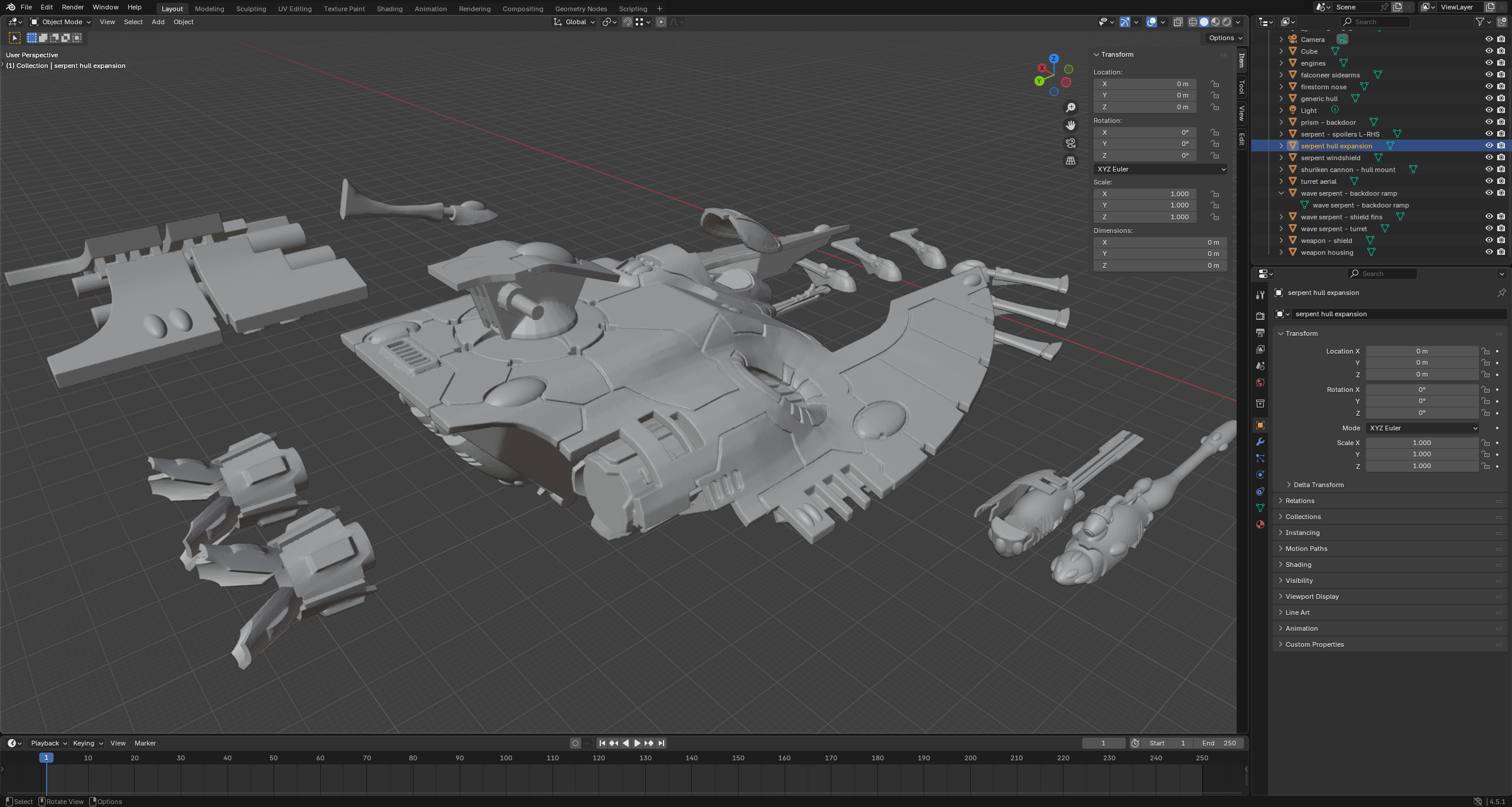
Task: Open the Material properties tab icon
Action: pyautogui.click(x=1260, y=524)
